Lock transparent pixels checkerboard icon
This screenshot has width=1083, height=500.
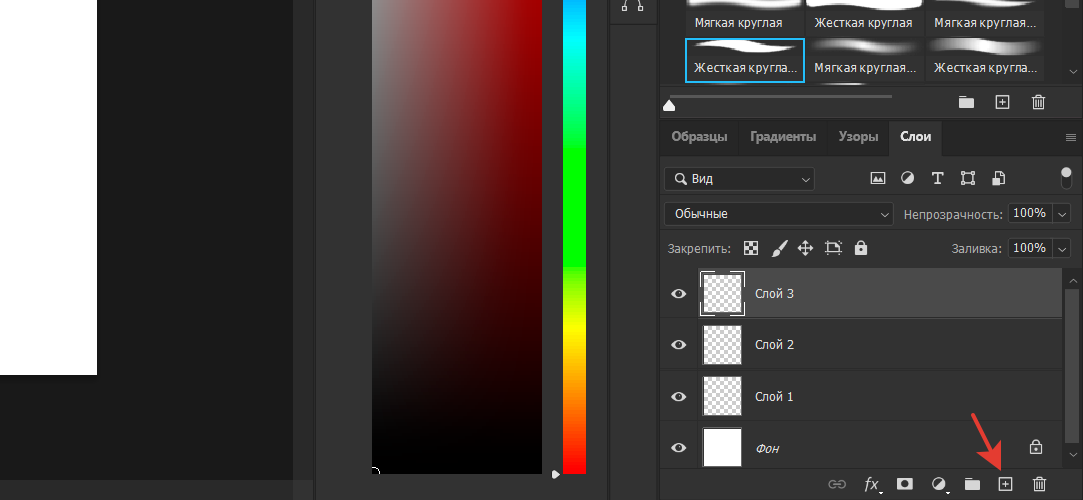click(751, 248)
